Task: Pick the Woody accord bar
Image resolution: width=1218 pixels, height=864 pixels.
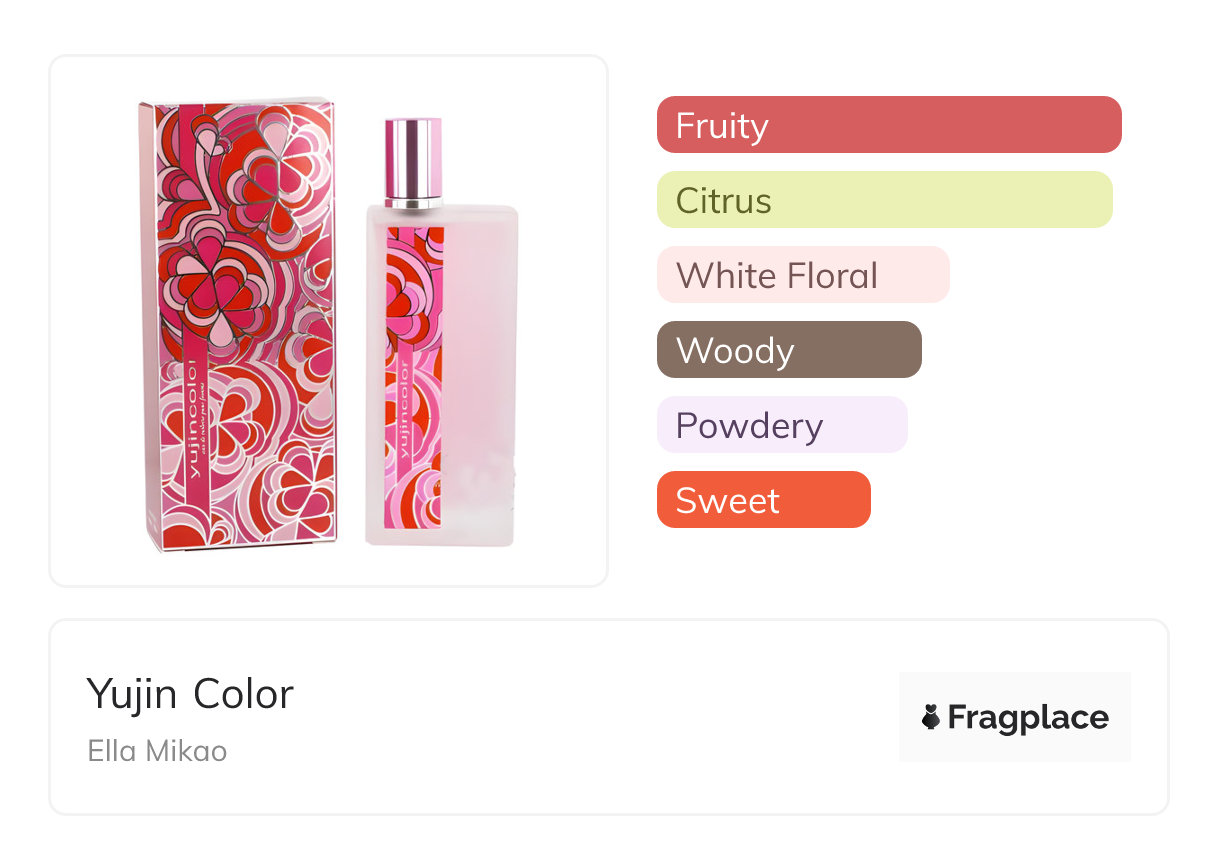Action: (788, 350)
